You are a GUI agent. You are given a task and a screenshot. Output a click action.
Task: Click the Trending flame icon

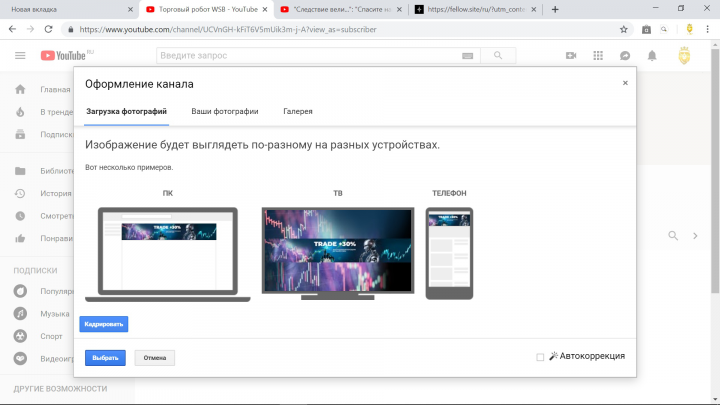[20, 112]
